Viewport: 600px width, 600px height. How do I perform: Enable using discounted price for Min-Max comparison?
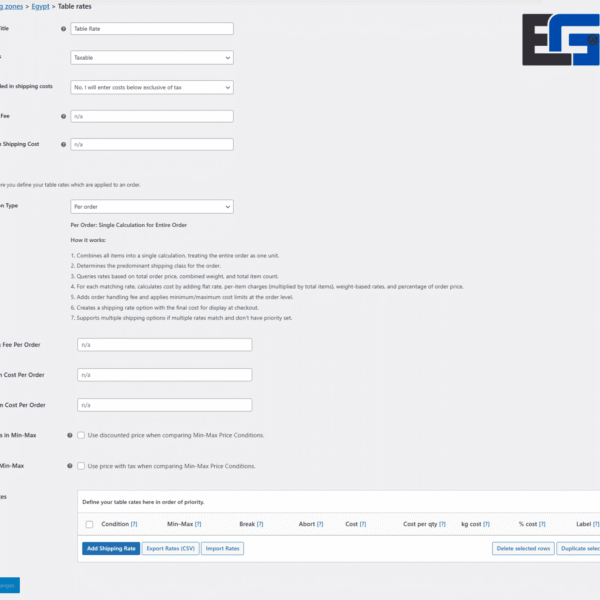[x=82, y=435]
